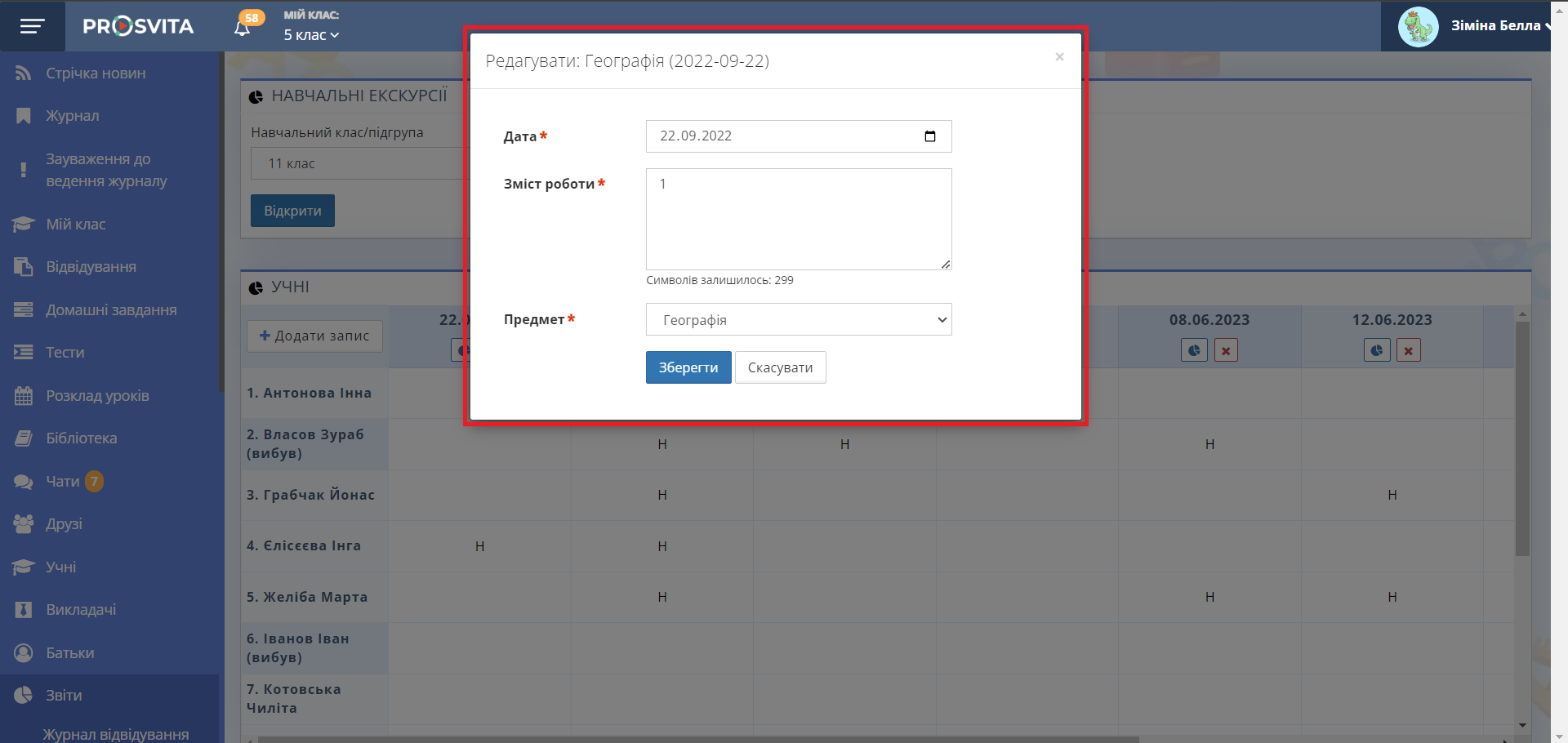Click the user avatar of Зіміна Белла
Viewport: 1568px width, 743px height.
click(x=1418, y=26)
